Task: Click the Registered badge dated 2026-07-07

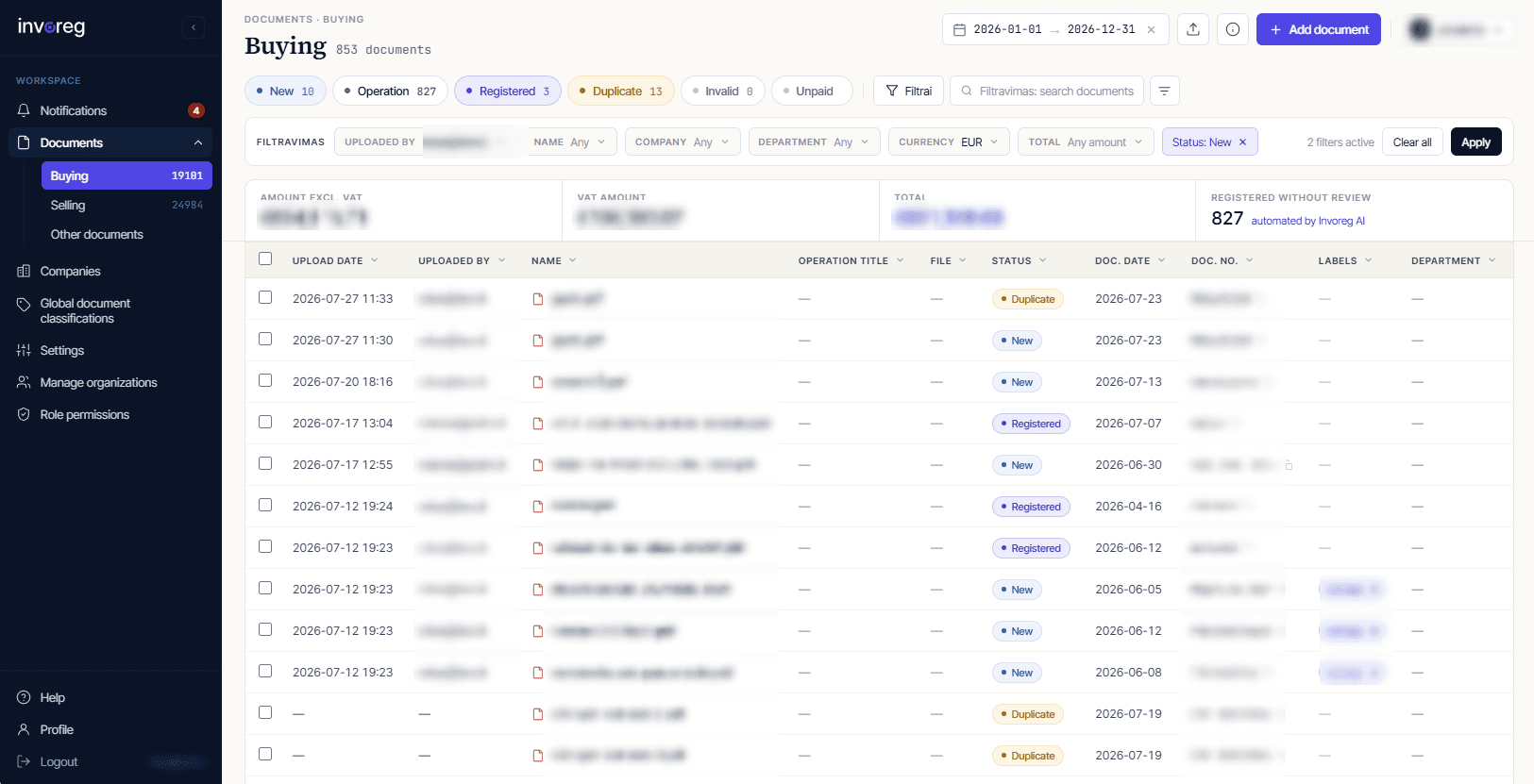Action: [1031, 424]
